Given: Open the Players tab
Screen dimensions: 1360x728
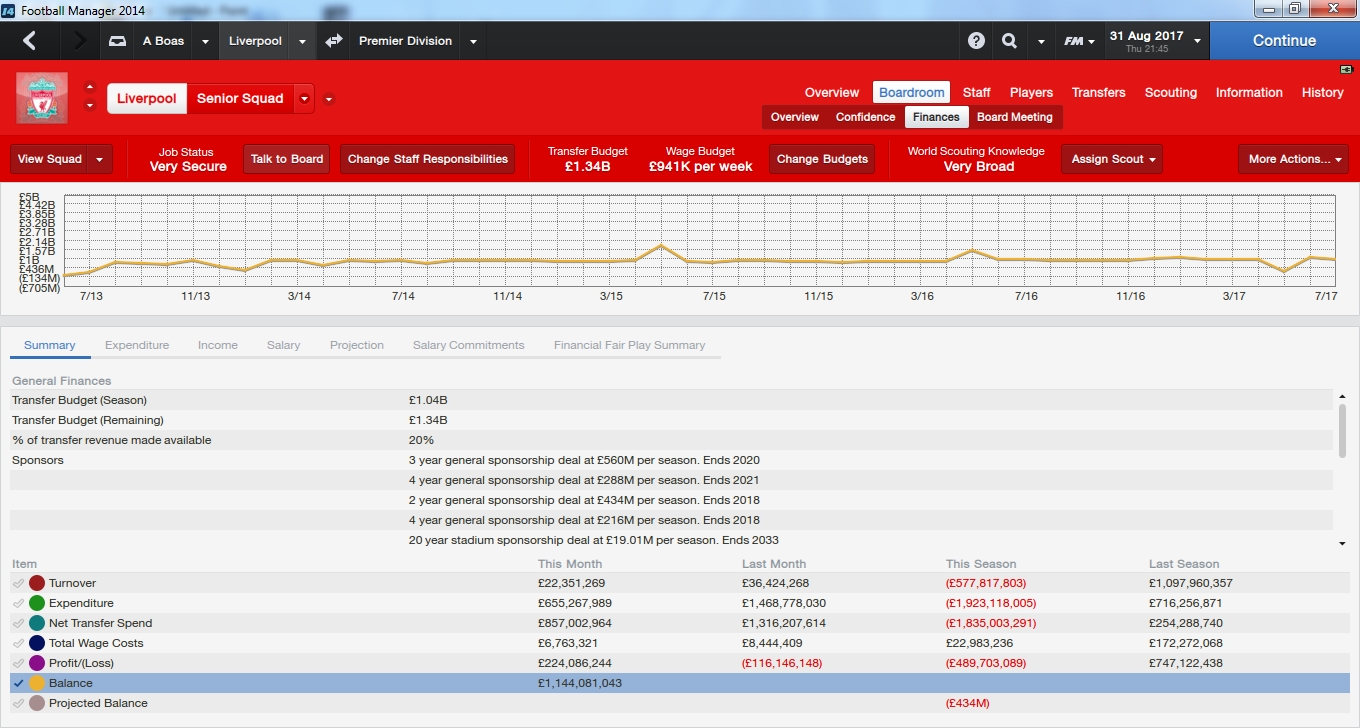Looking at the screenshot, I should click(1031, 92).
